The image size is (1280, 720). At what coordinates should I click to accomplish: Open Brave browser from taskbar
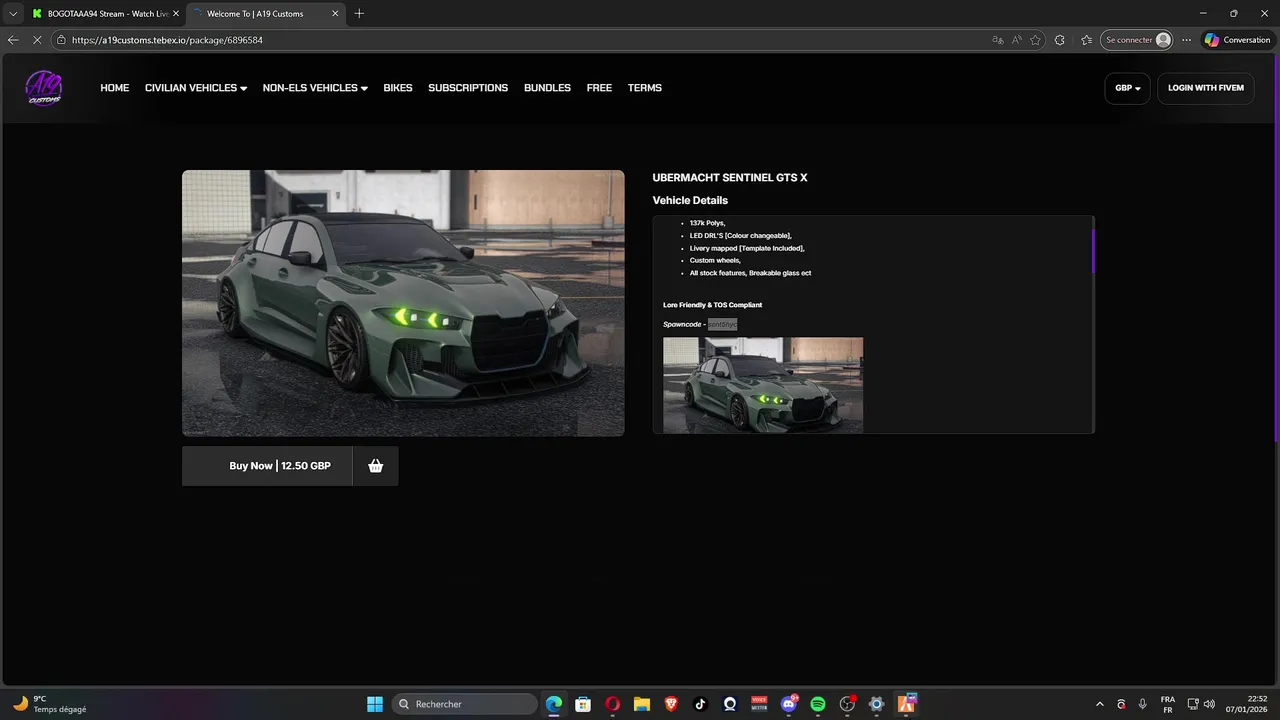[671, 704]
